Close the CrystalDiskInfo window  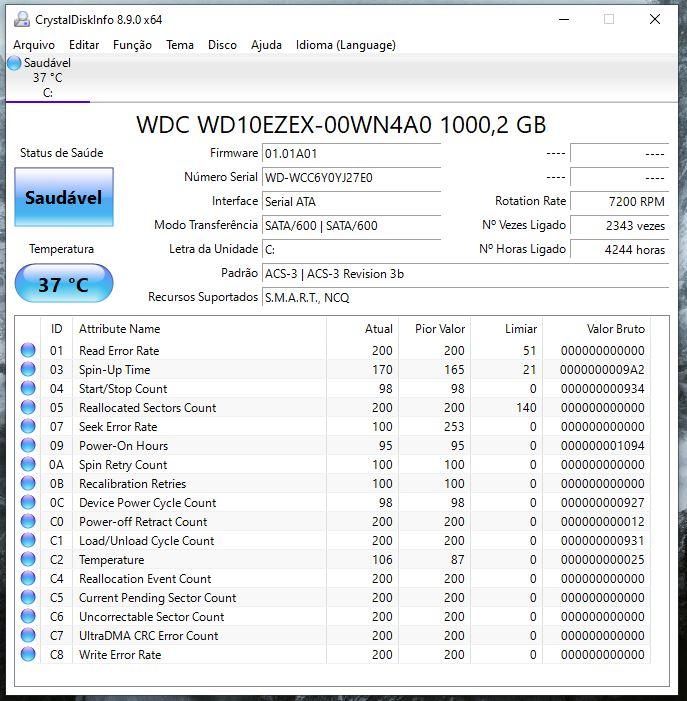[655, 19]
